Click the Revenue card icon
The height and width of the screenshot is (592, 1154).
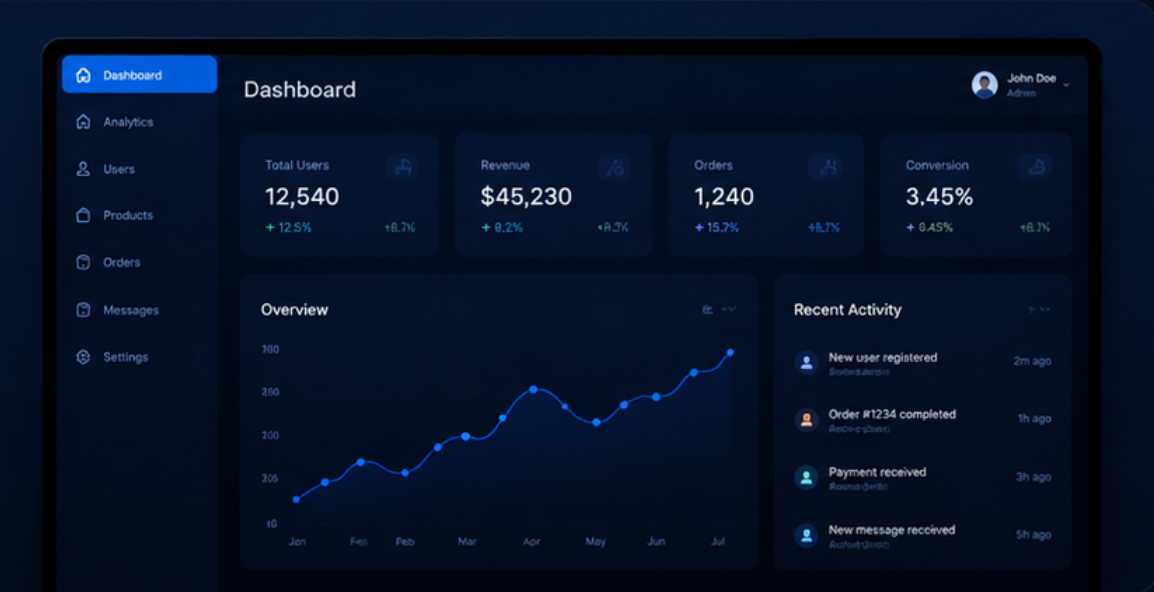click(x=615, y=167)
